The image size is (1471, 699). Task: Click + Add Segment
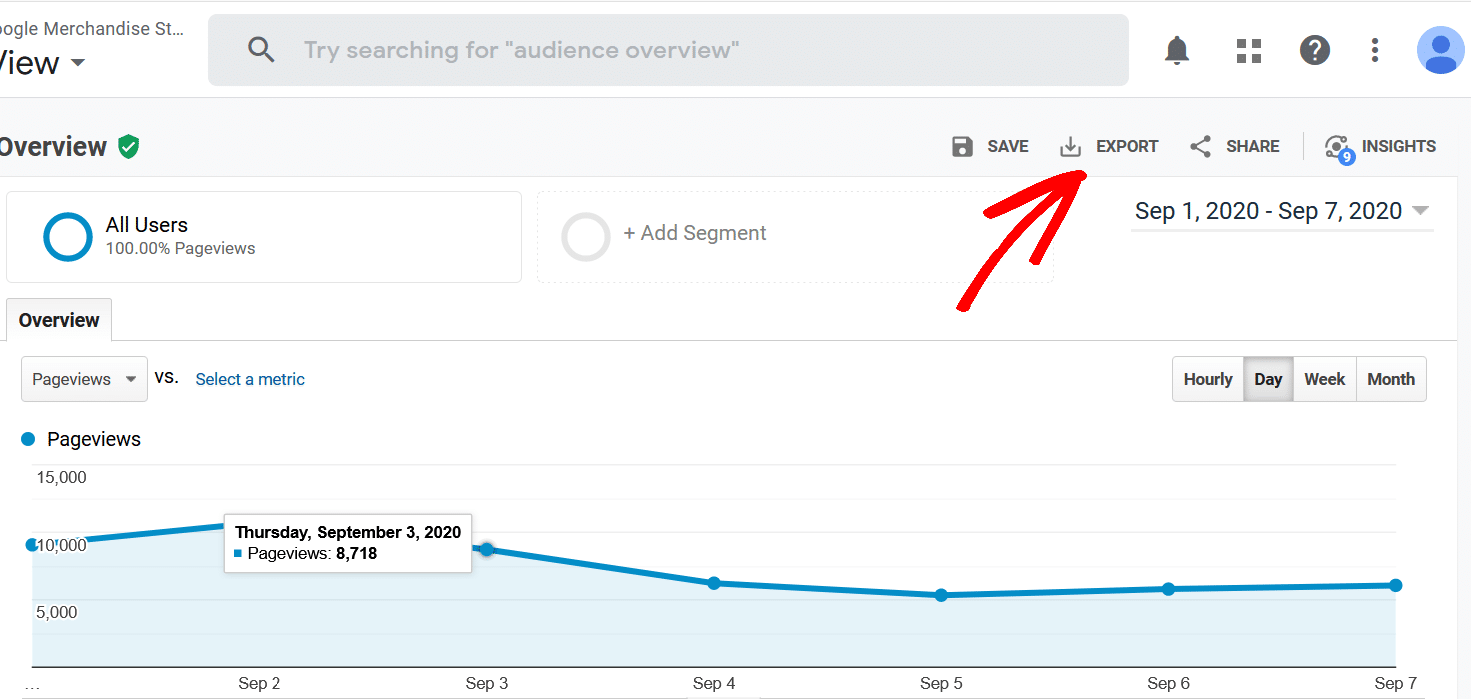coord(695,233)
